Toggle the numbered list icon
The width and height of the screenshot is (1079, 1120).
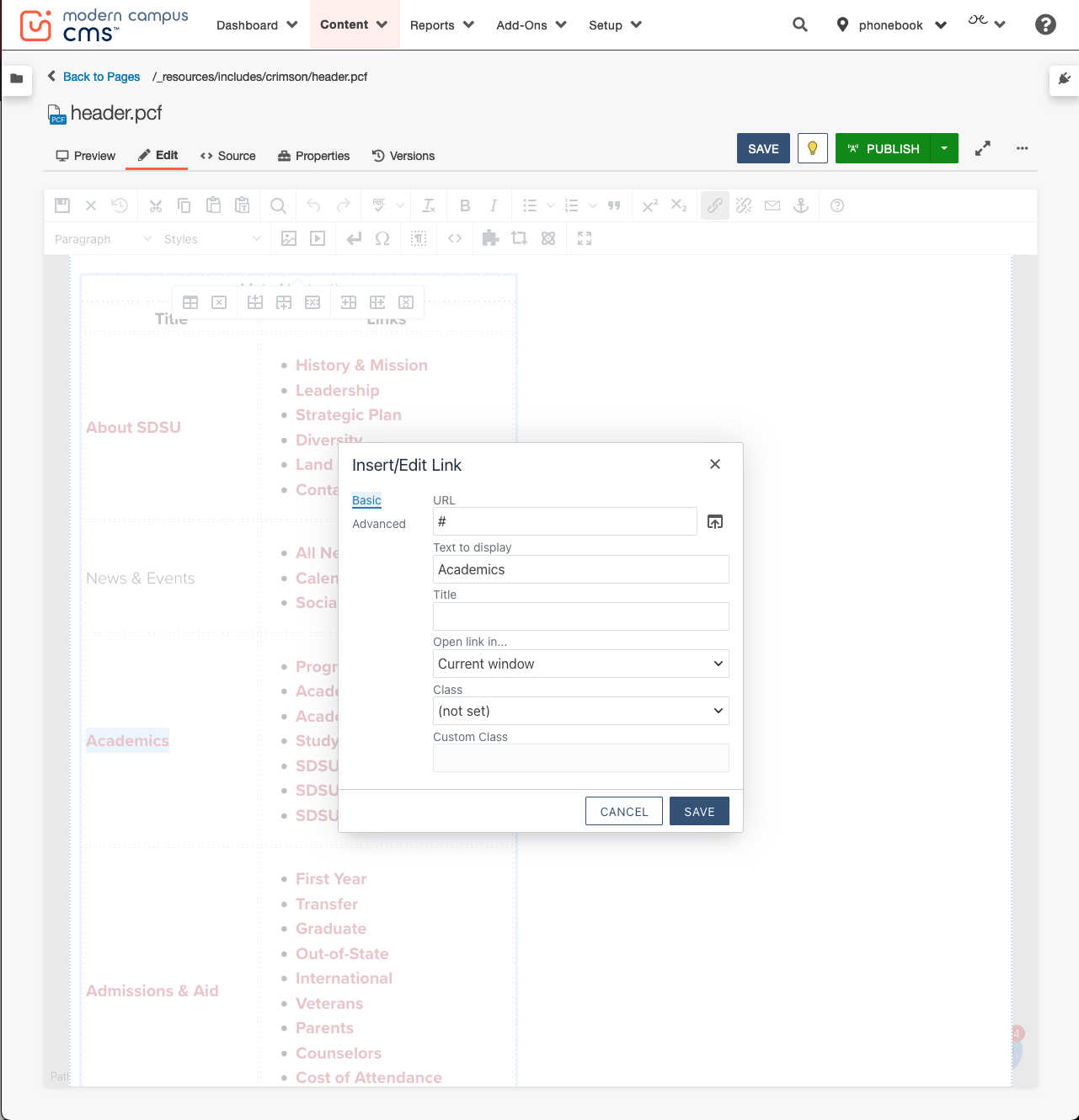pyautogui.click(x=572, y=205)
